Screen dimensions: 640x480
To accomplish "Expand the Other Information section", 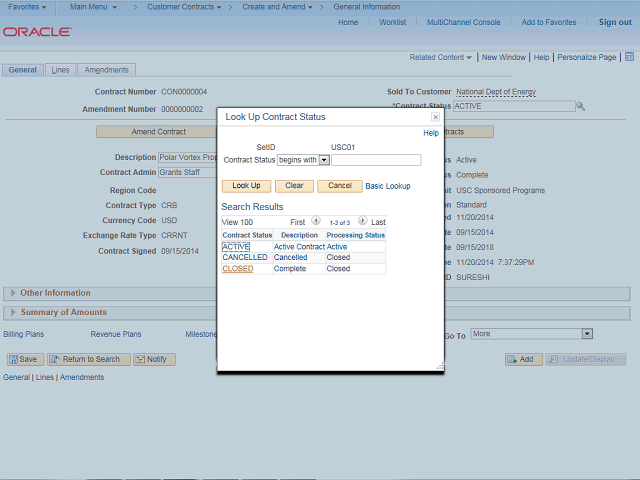I will coord(13,293).
